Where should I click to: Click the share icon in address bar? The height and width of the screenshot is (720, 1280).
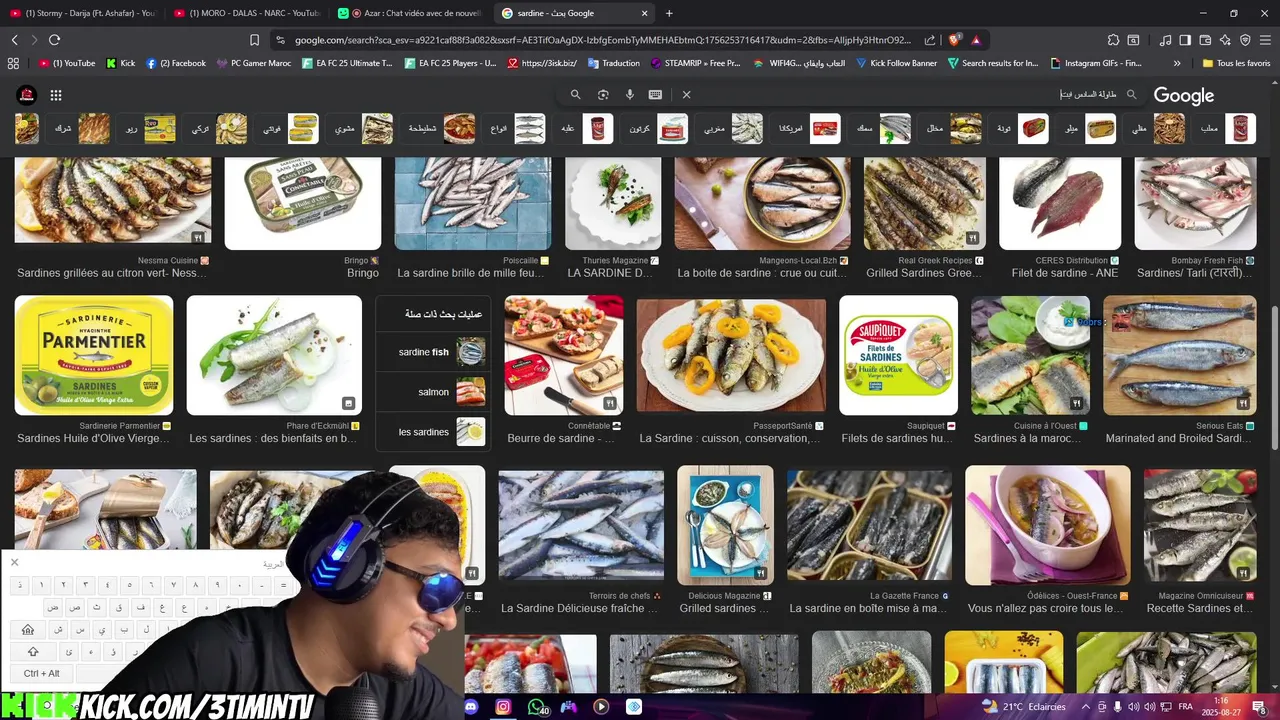pyautogui.click(x=930, y=40)
